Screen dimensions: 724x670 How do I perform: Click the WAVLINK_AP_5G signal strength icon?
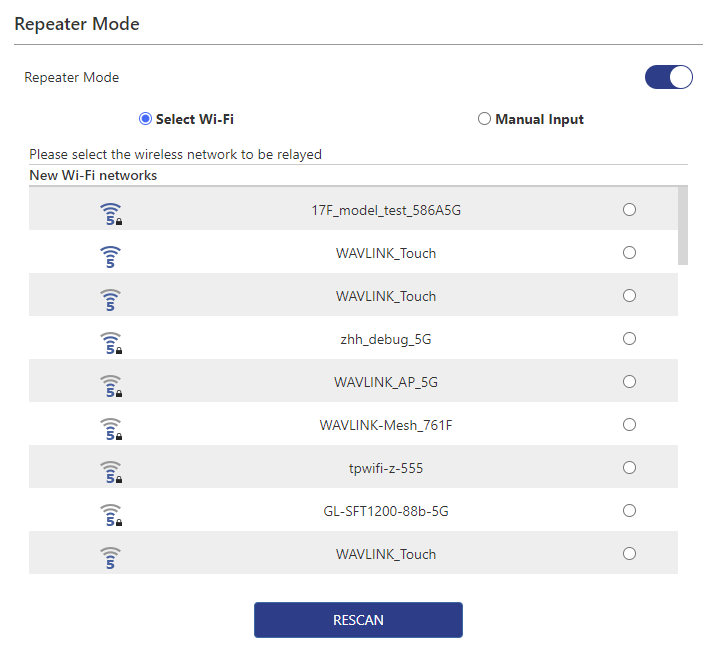pos(111,384)
